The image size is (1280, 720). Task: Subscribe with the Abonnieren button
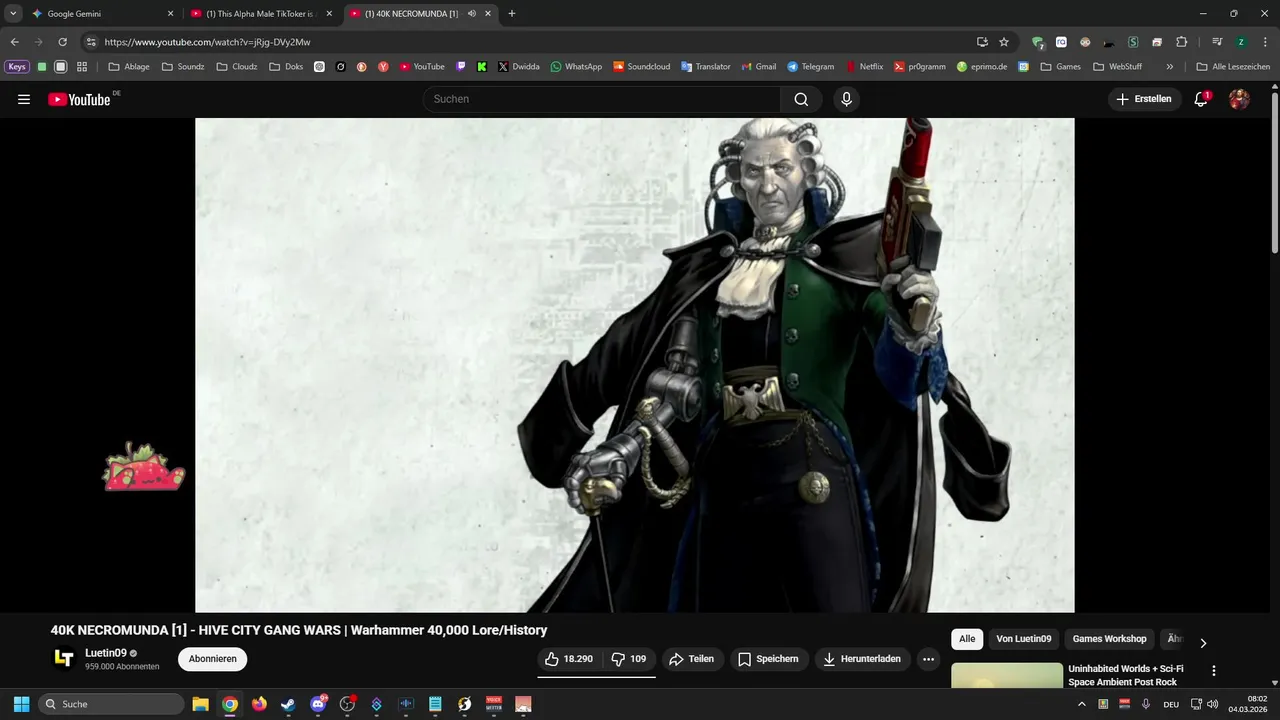212,659
